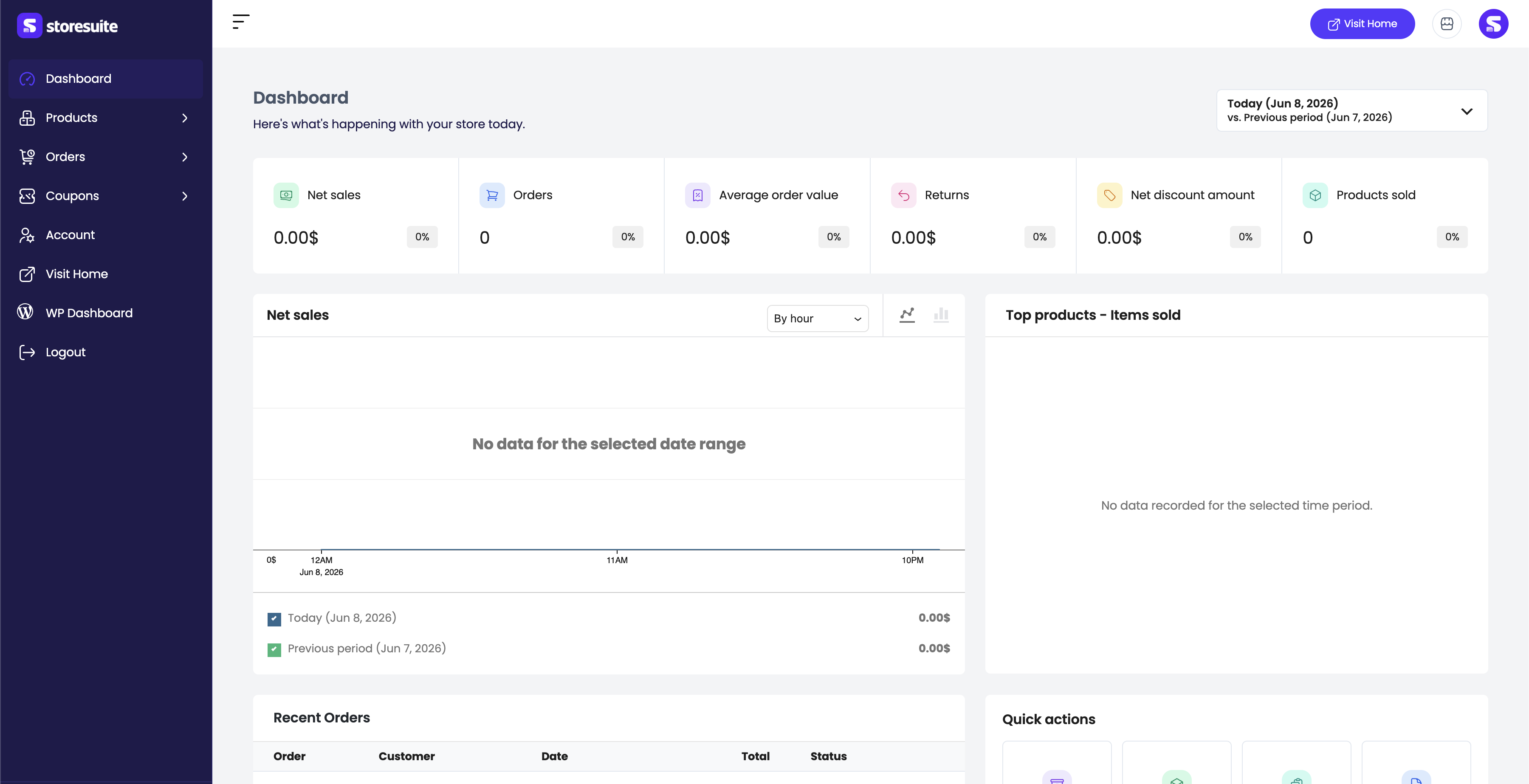The height and width of the screenshot is (784, 1529).
Task: Open the Account menu item
Action: click(x=106, y=235)
